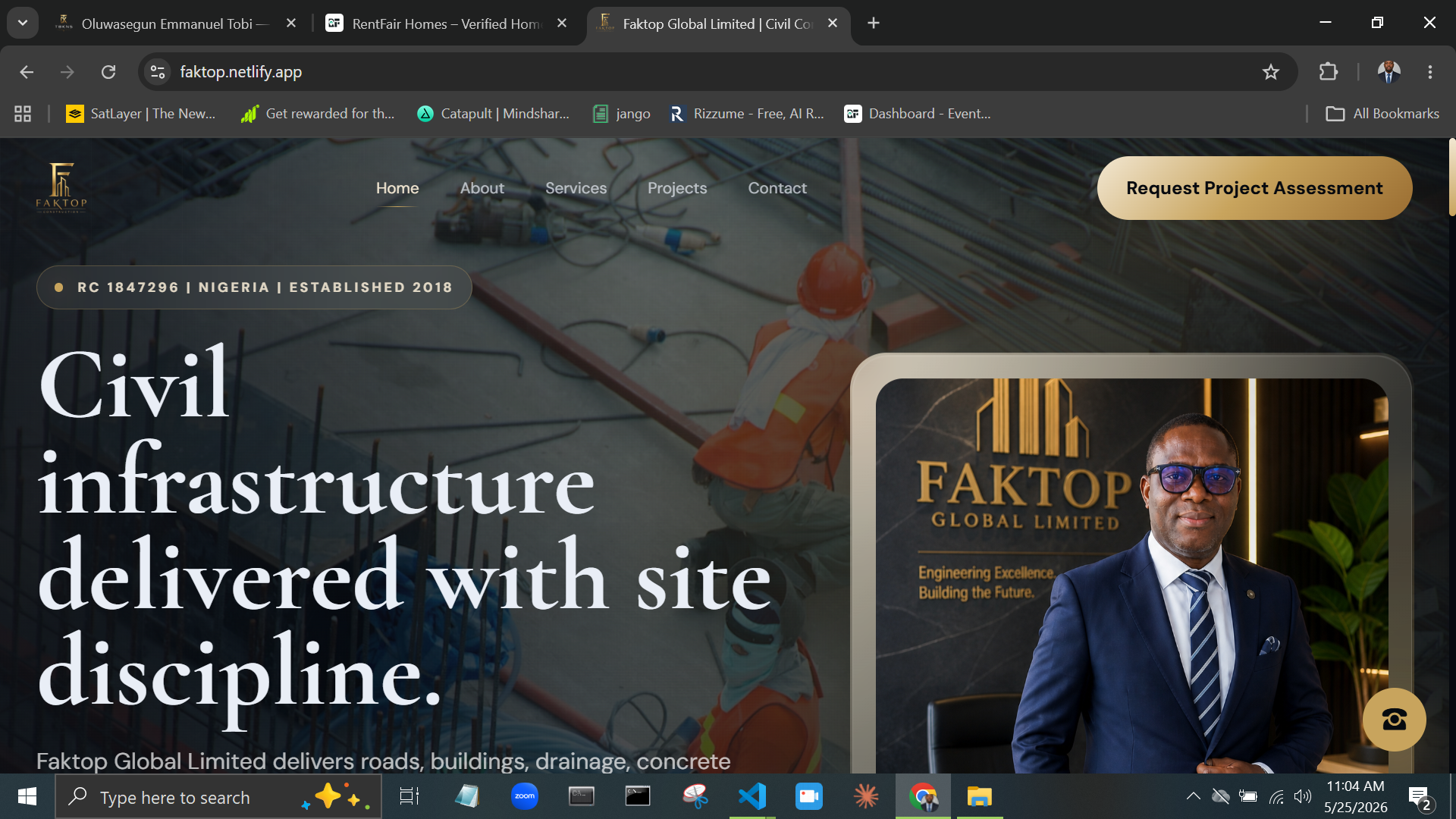Open the floating phone call button
Viewport: 1456px width, 819px height.
(x=1394, y=719)
